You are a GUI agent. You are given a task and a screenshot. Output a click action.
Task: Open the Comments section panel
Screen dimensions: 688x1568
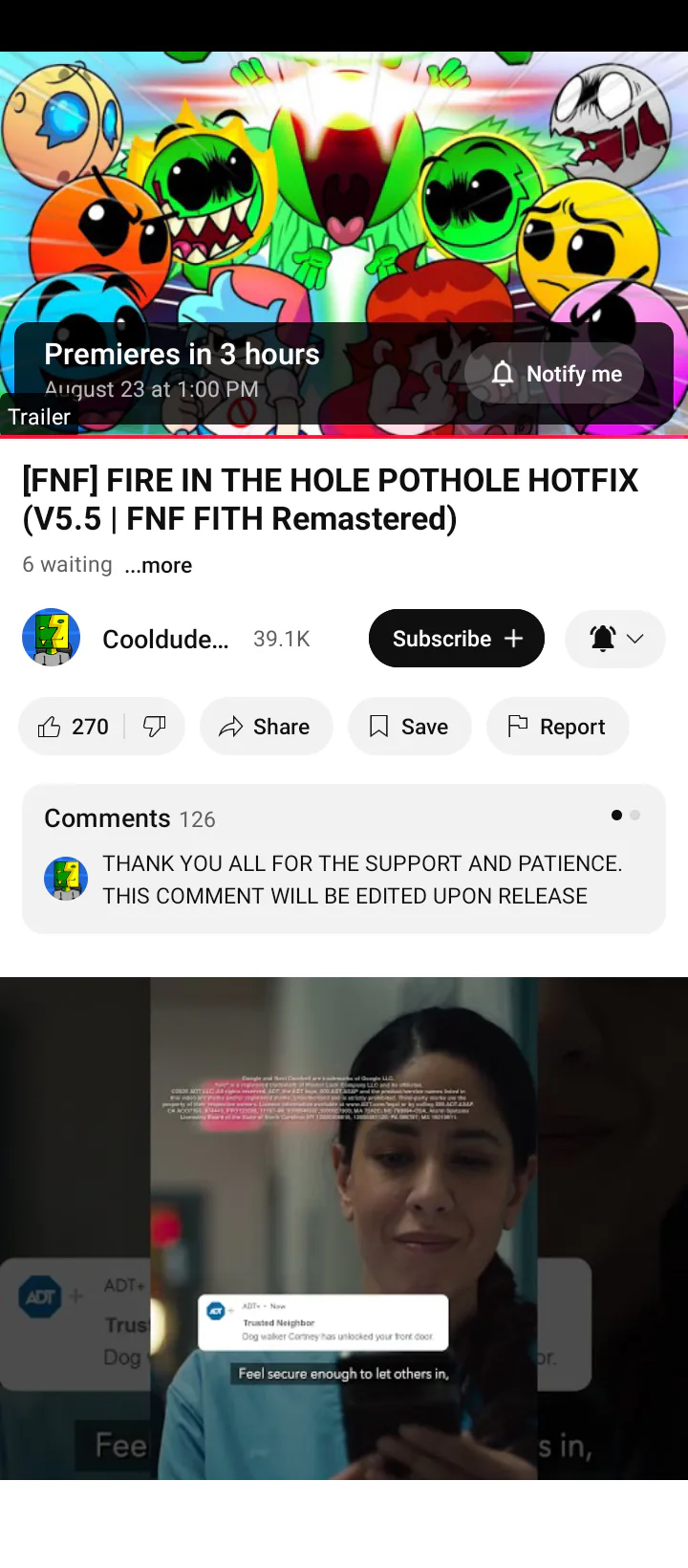coord(344,859)
